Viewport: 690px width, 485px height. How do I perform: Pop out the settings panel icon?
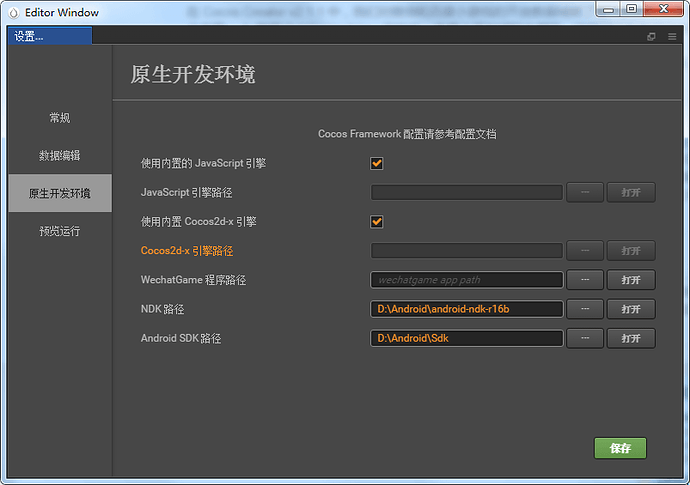click(x=651, y=37)
